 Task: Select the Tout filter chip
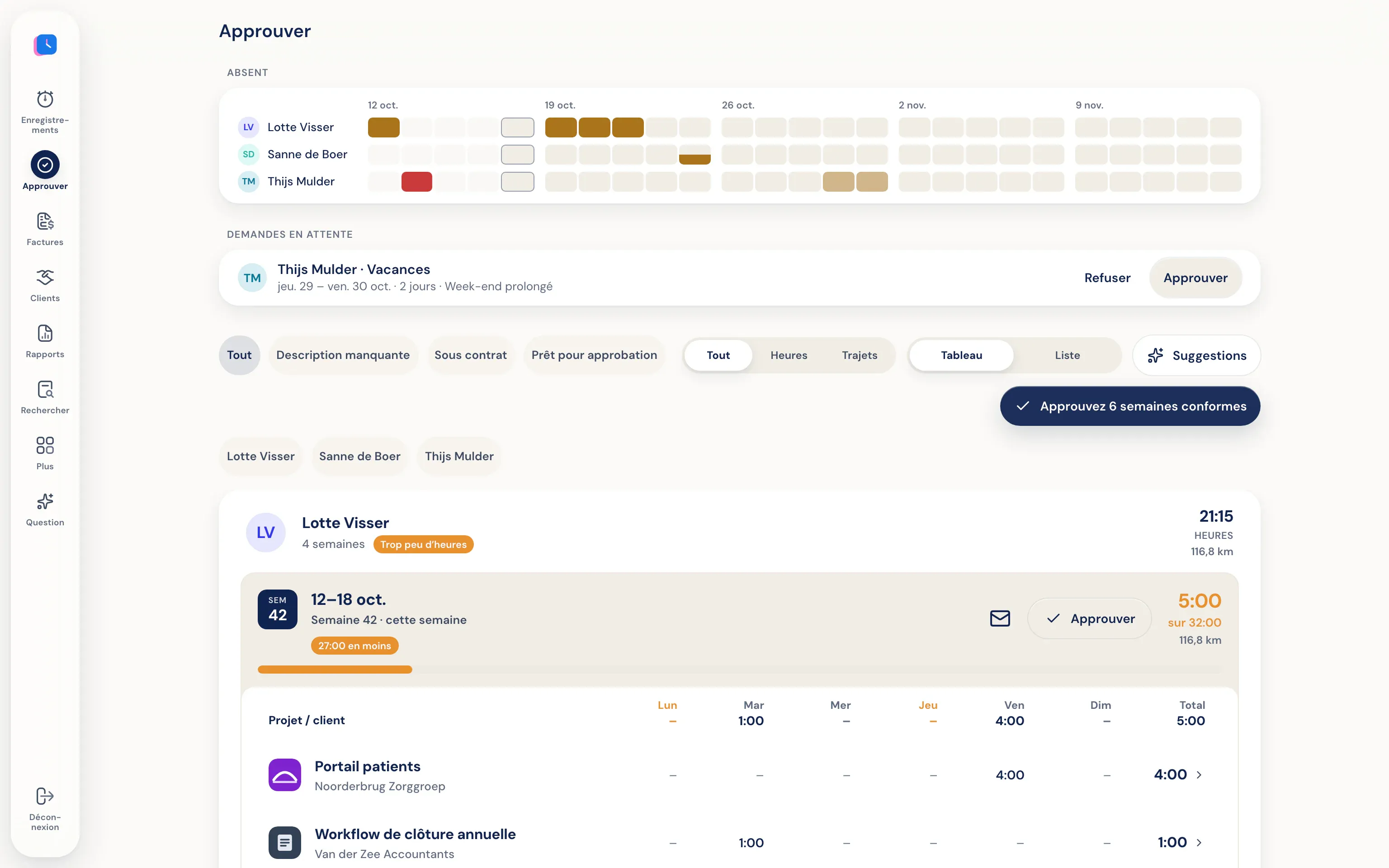[x=239, y=355]
